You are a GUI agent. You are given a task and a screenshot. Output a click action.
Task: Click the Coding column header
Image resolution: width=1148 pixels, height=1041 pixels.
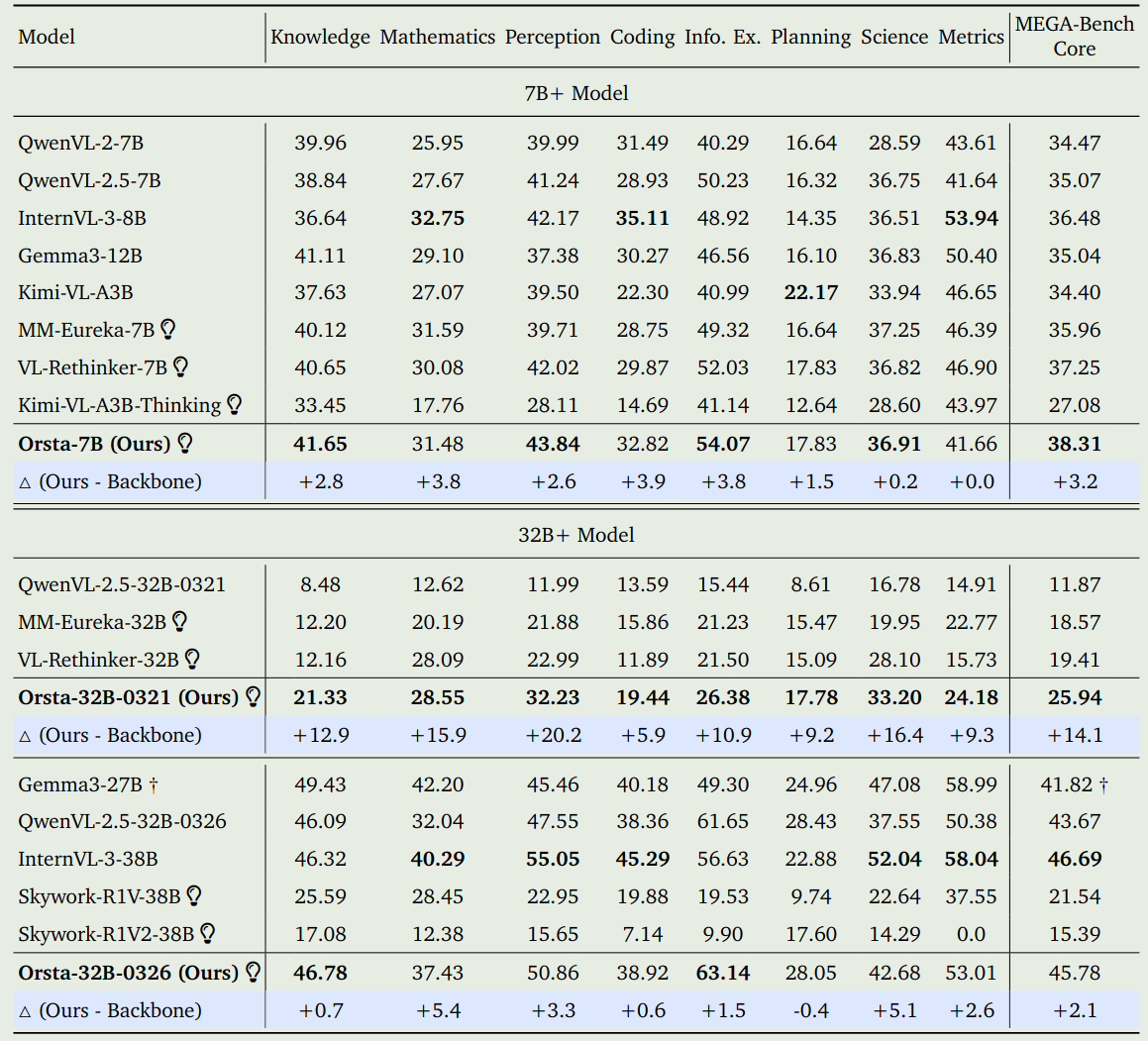pyautogui.click(x=643, y=38)
